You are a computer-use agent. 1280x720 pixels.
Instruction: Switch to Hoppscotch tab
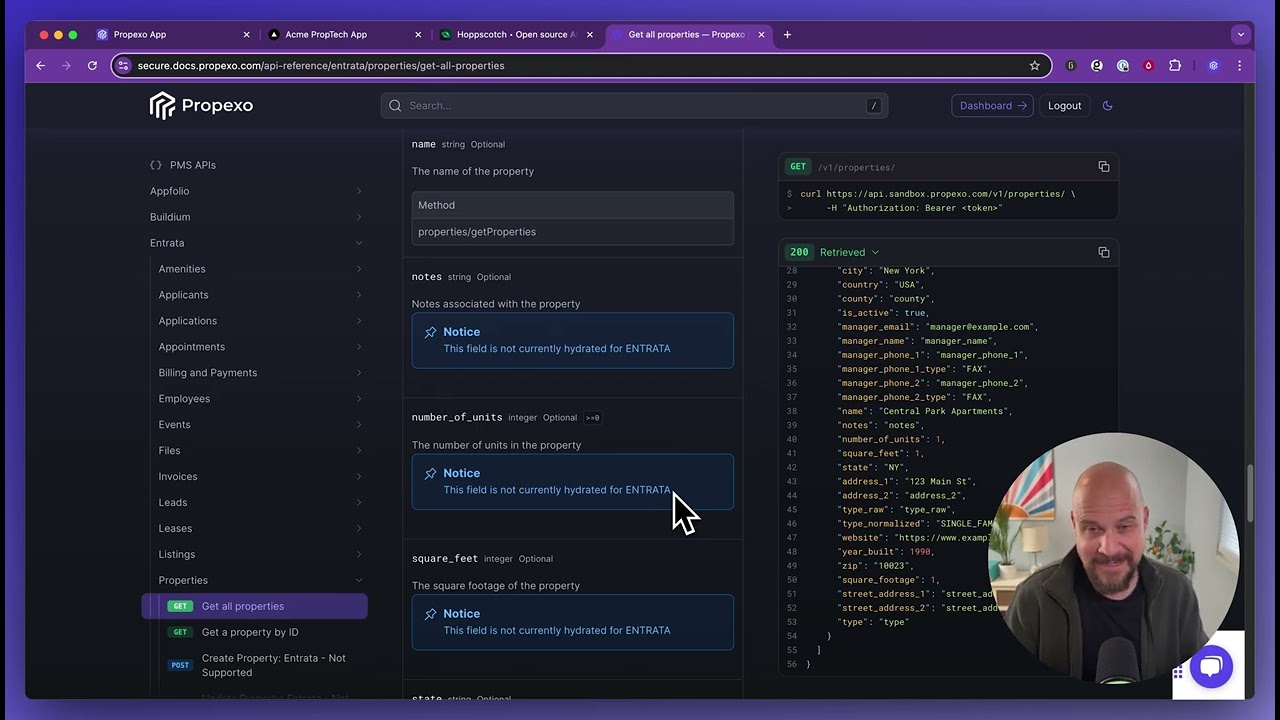click(x=516, y=34)
